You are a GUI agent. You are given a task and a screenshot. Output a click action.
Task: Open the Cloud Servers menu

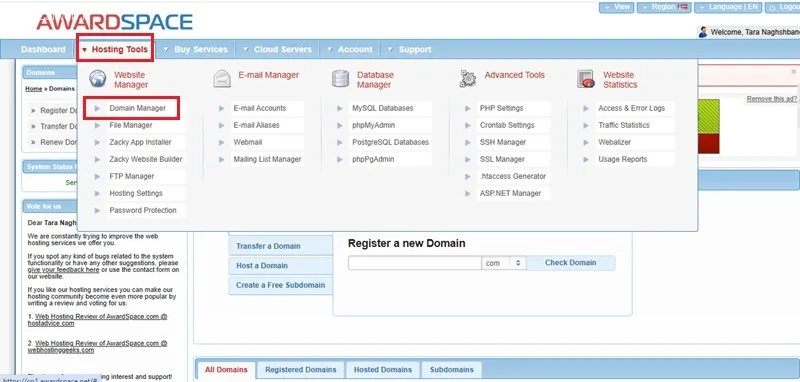(x=278, y=49)
